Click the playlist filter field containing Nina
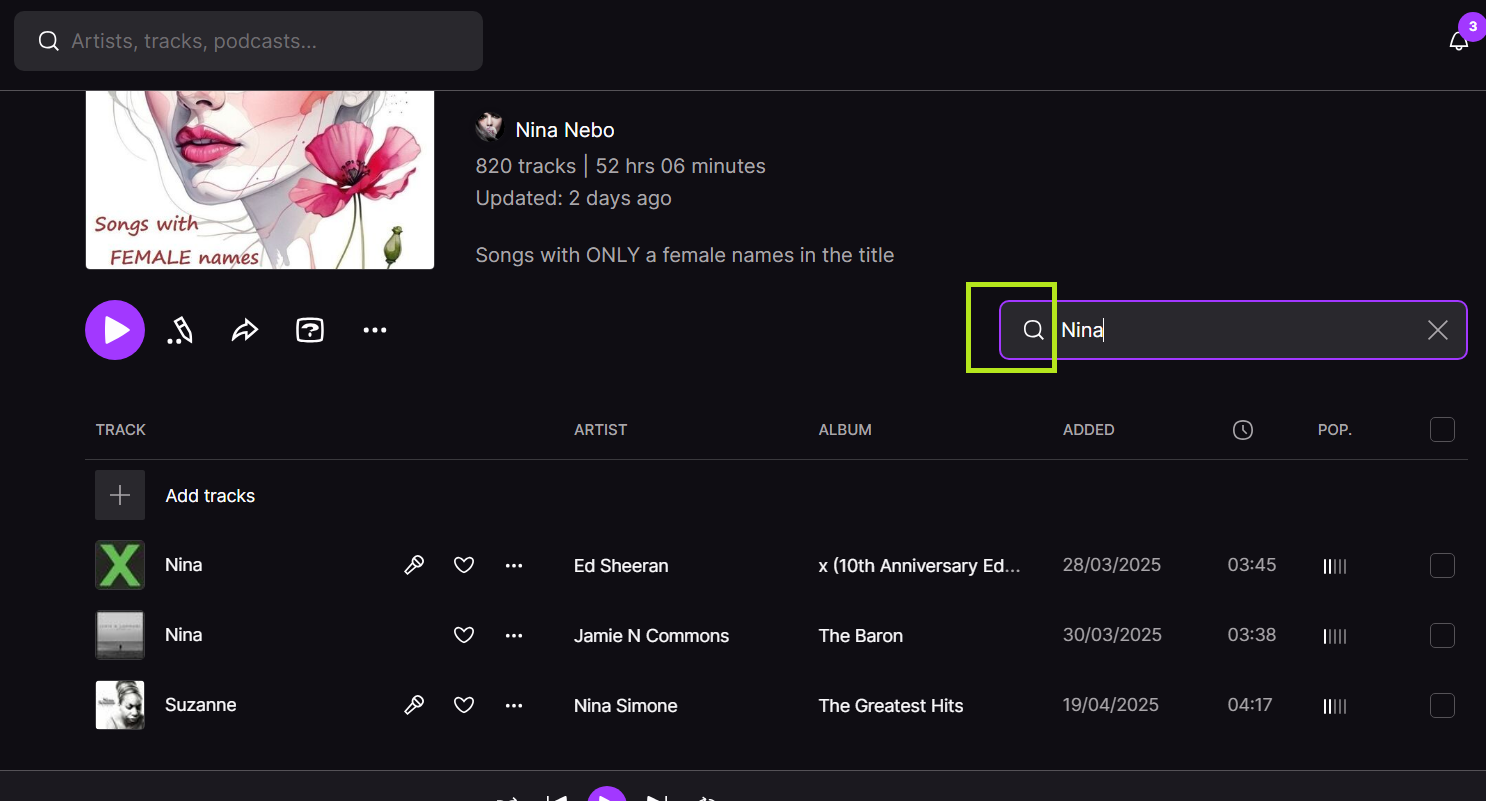The width and height of the screenshot is (1486, 801). pos(1233,330)
